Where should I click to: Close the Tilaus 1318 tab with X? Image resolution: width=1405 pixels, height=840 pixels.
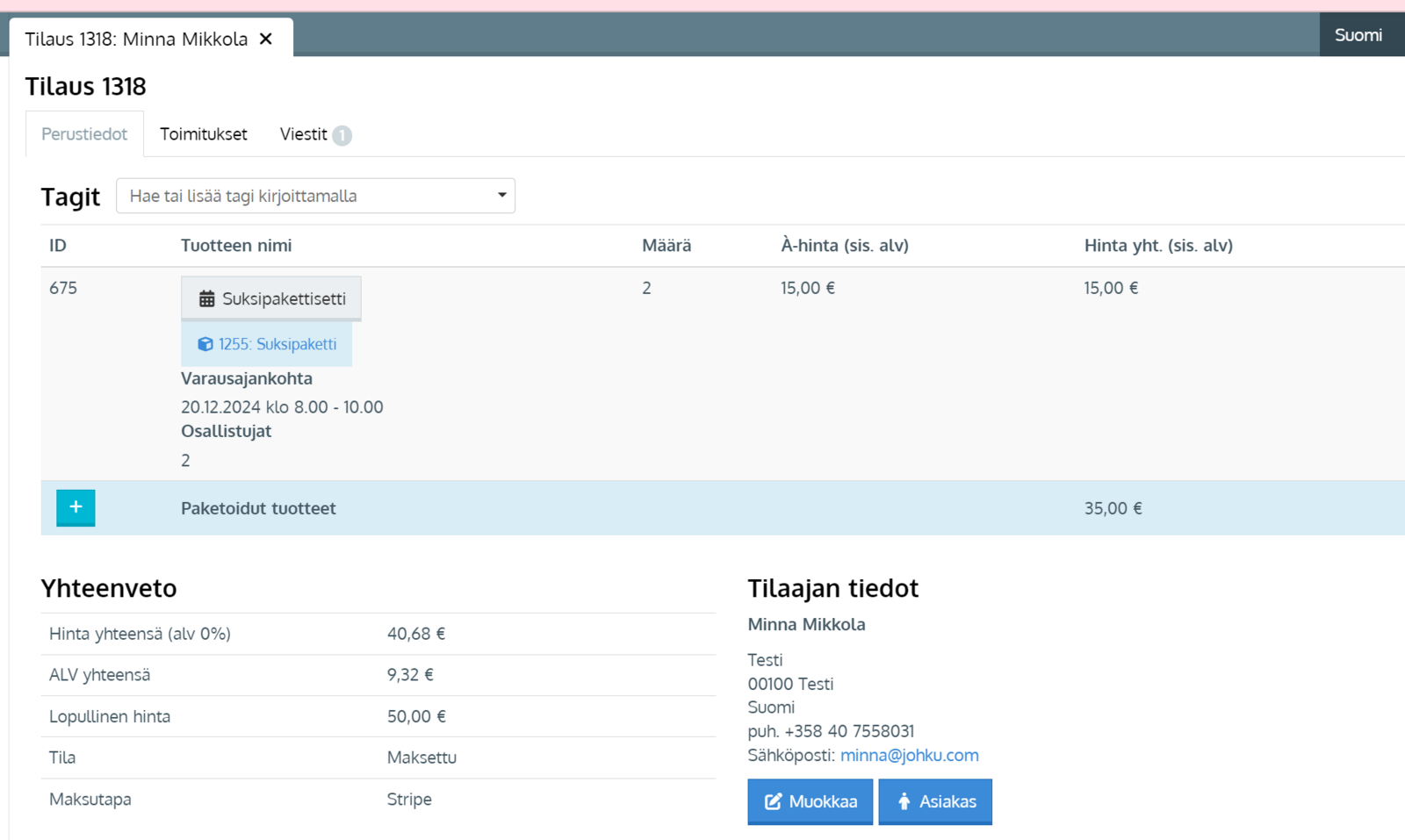click(x=266, y=39)
